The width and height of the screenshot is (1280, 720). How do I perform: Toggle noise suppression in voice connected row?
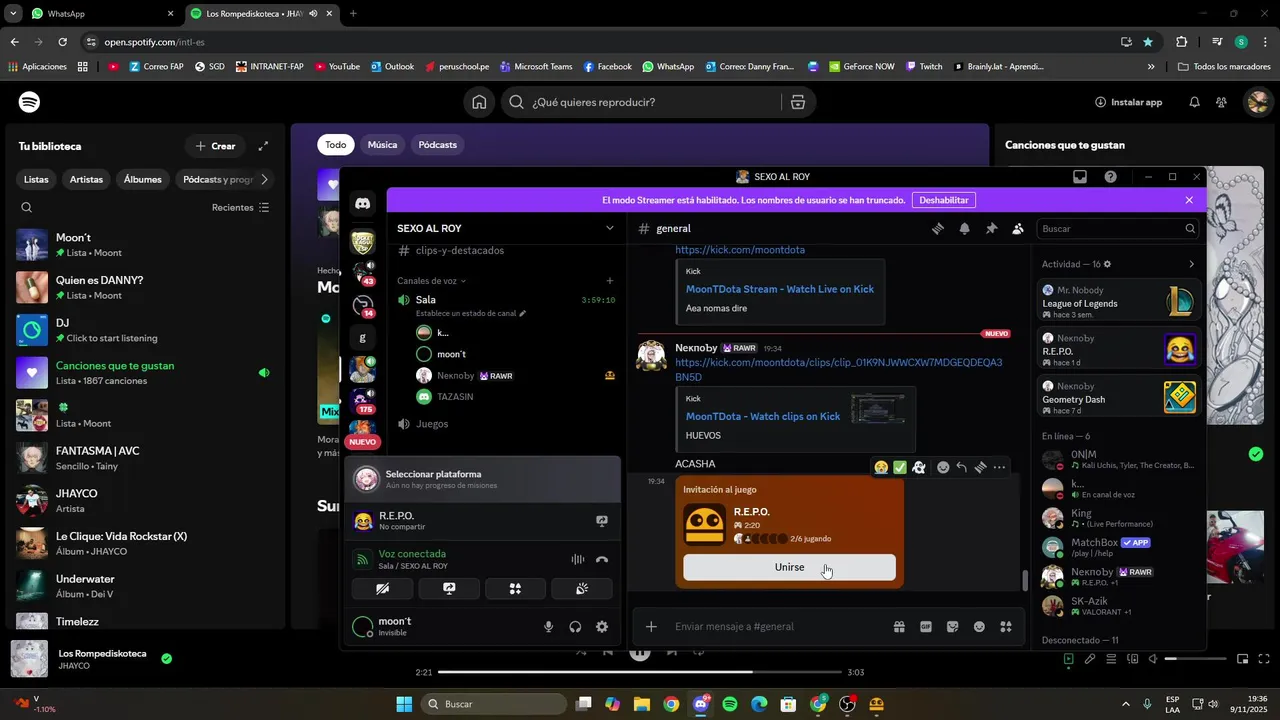coord(577,560)
